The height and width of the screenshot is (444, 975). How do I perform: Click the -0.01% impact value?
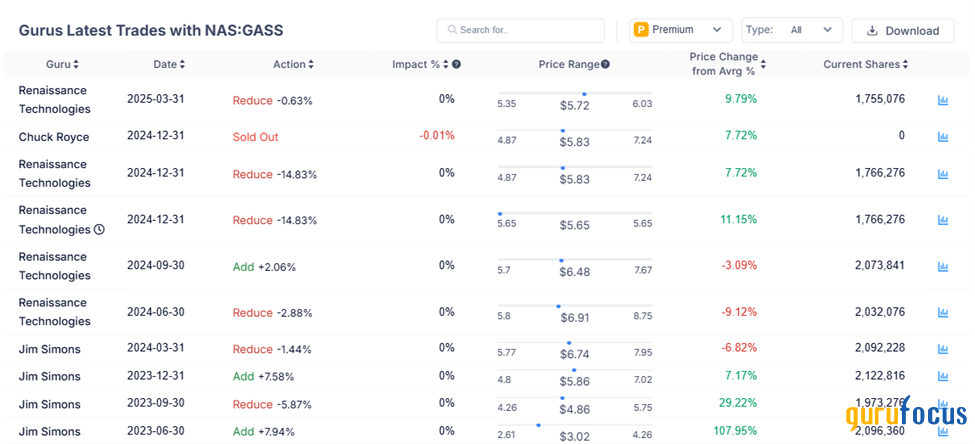[x=437, y=135]
